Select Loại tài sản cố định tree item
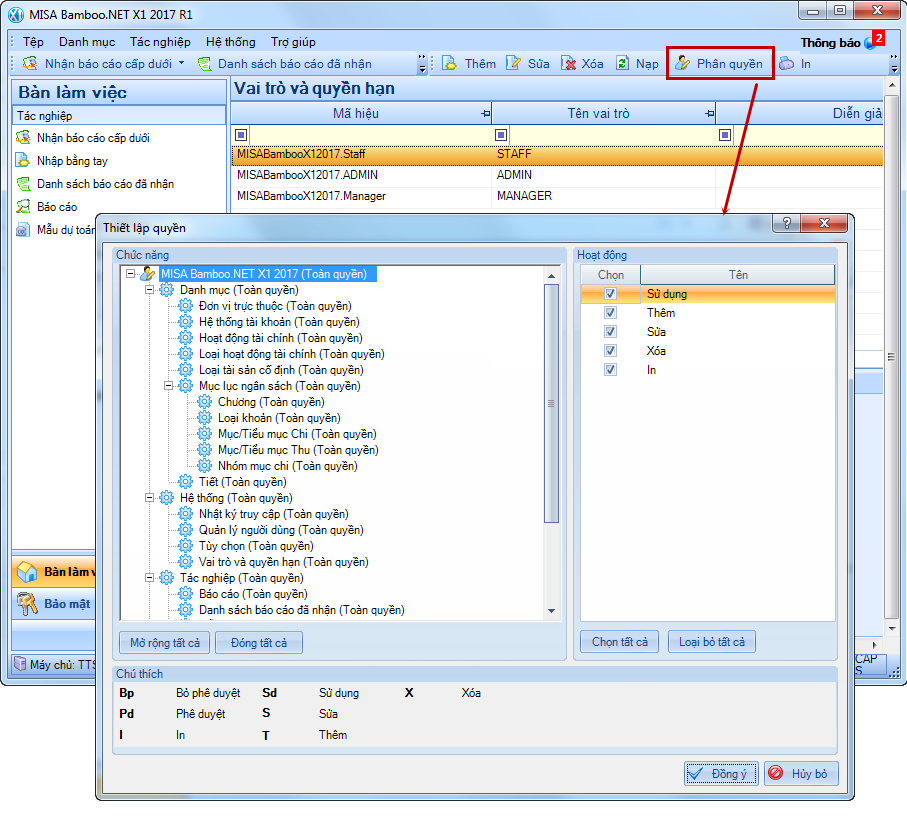The image size is (907, 817). [281, 370]
